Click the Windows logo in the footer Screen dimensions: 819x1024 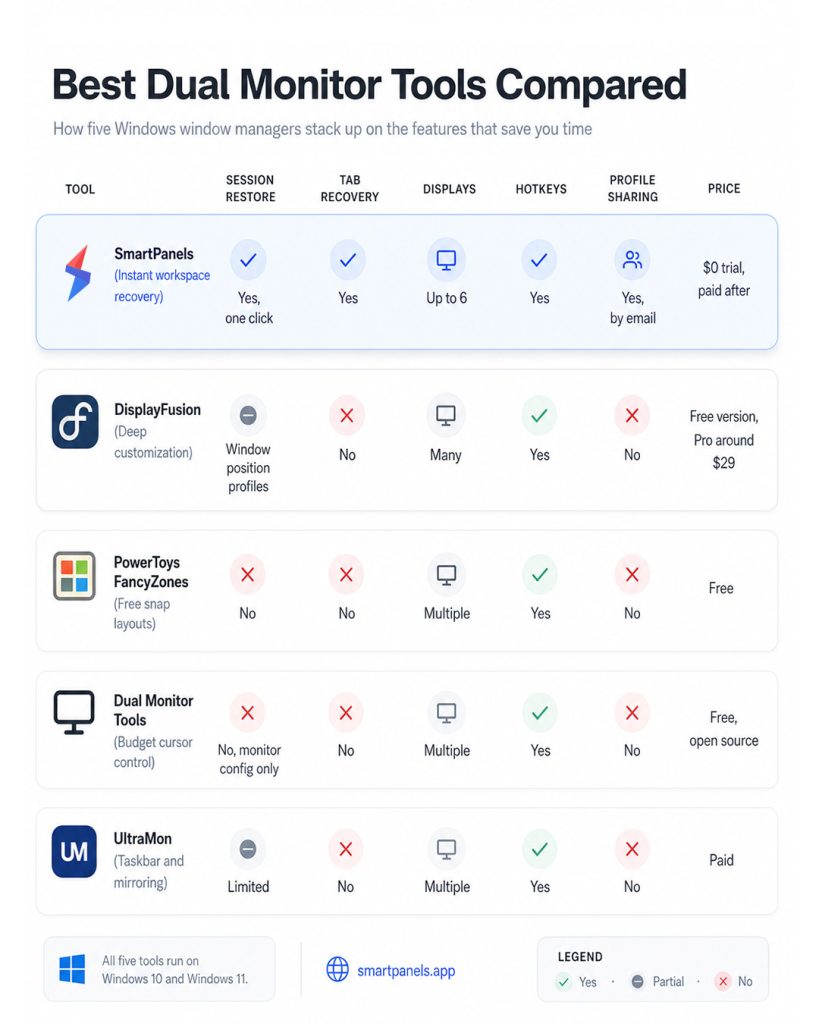pos(72,969)
